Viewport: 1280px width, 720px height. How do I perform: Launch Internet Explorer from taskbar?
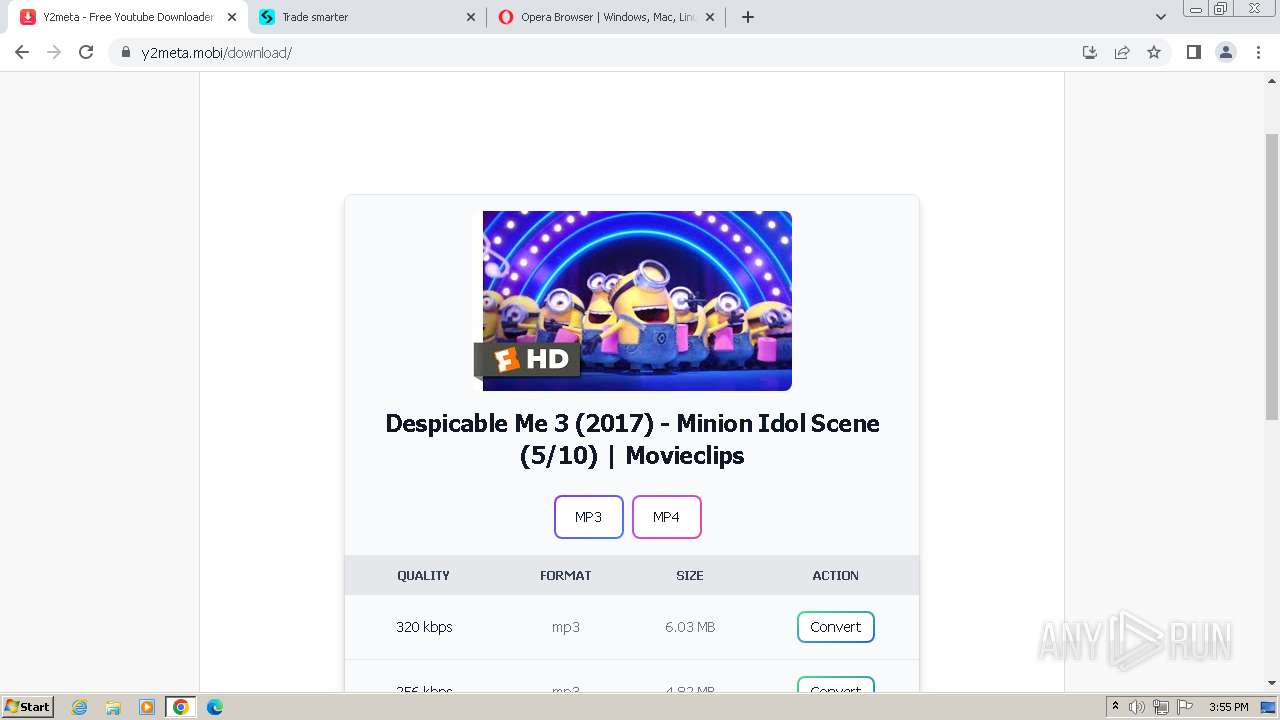(x=79, y=707)
